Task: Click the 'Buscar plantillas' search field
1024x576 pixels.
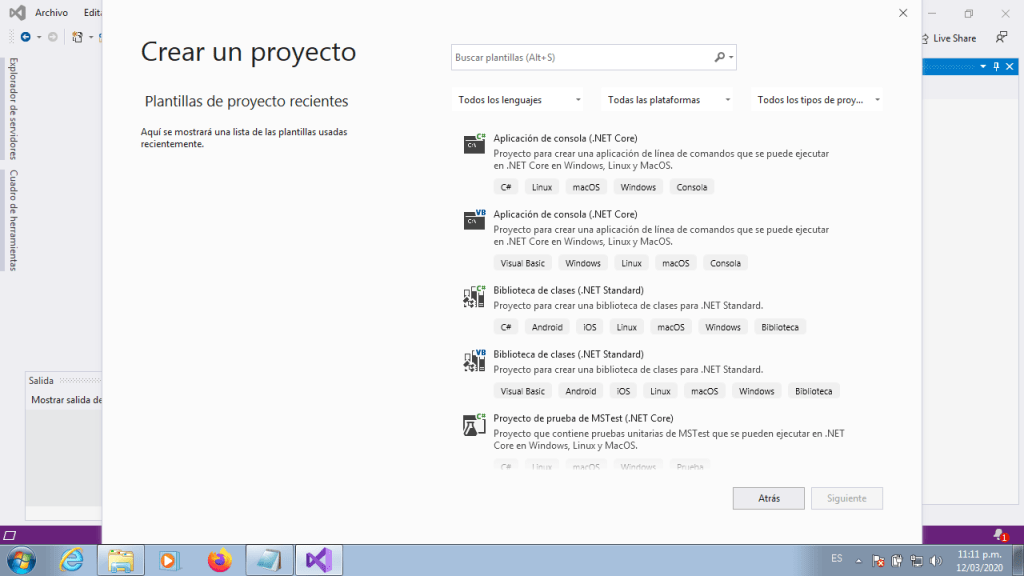Action: click(582, 57)
